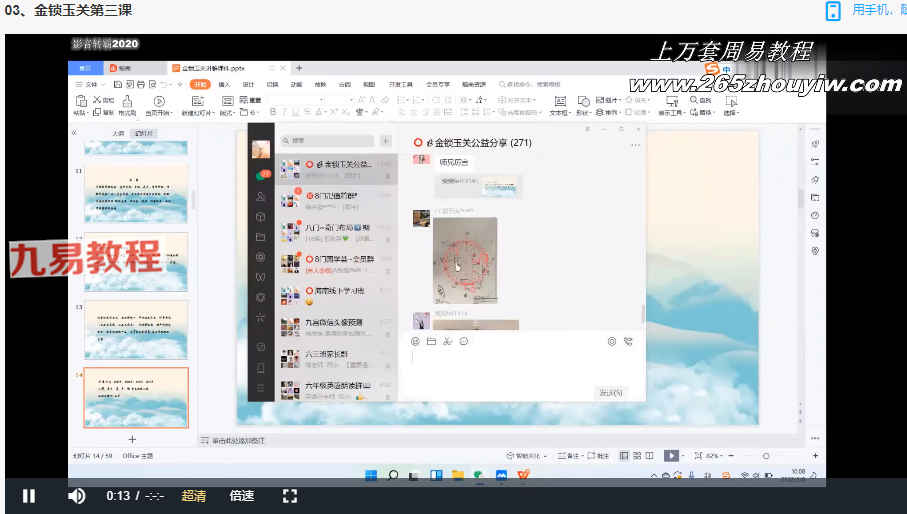The height and width of the screenshot is (514, 907).
Task: Enter fullscreen video mode
Action: point(290,496)
